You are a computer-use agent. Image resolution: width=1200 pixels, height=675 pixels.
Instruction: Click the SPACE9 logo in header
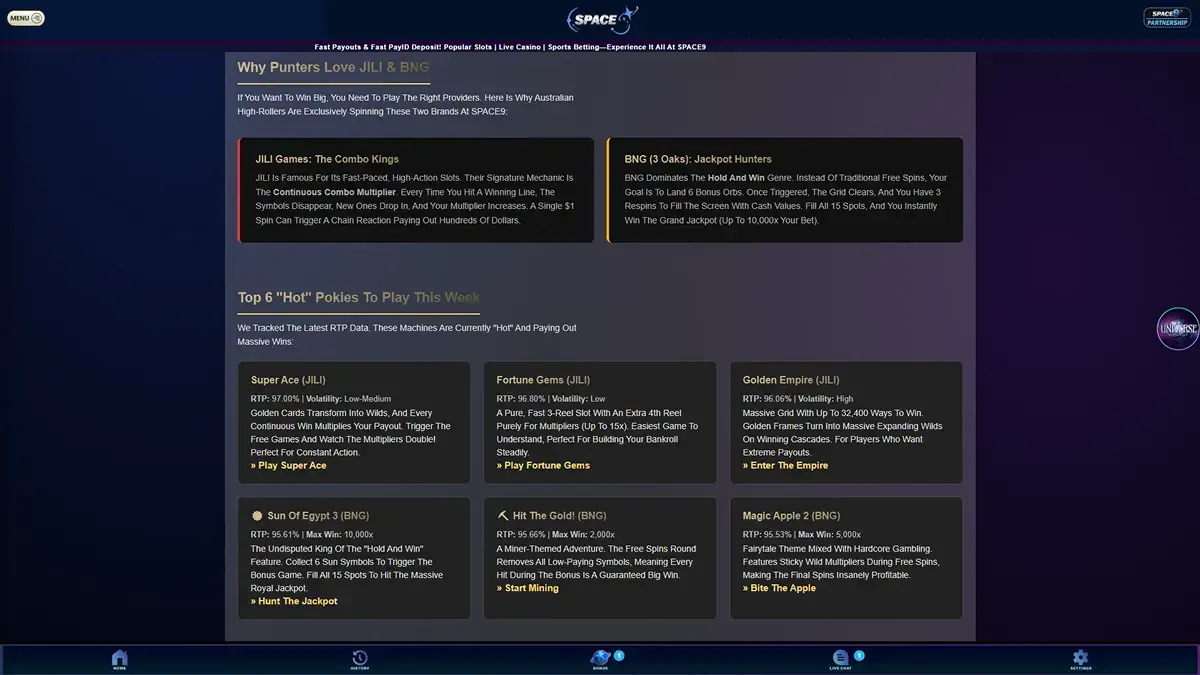(601, 19)
